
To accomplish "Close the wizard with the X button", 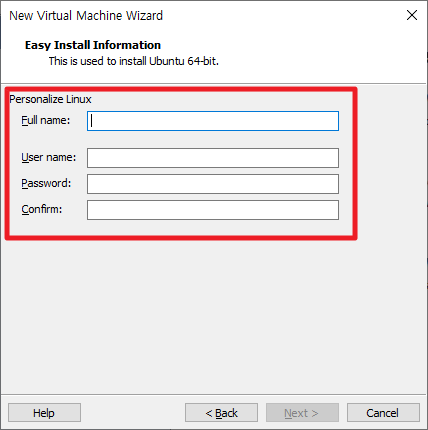I will pos(412,15).
